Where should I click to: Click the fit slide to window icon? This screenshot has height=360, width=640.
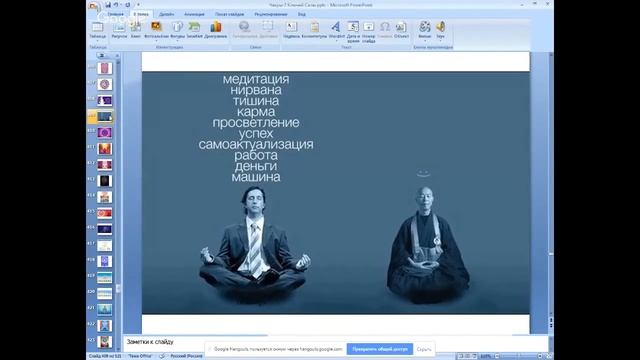click(549, 356)
